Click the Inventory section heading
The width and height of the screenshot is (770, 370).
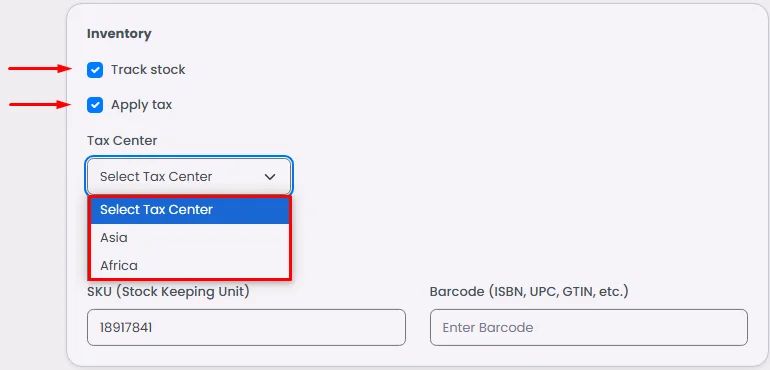click(119, 34)
